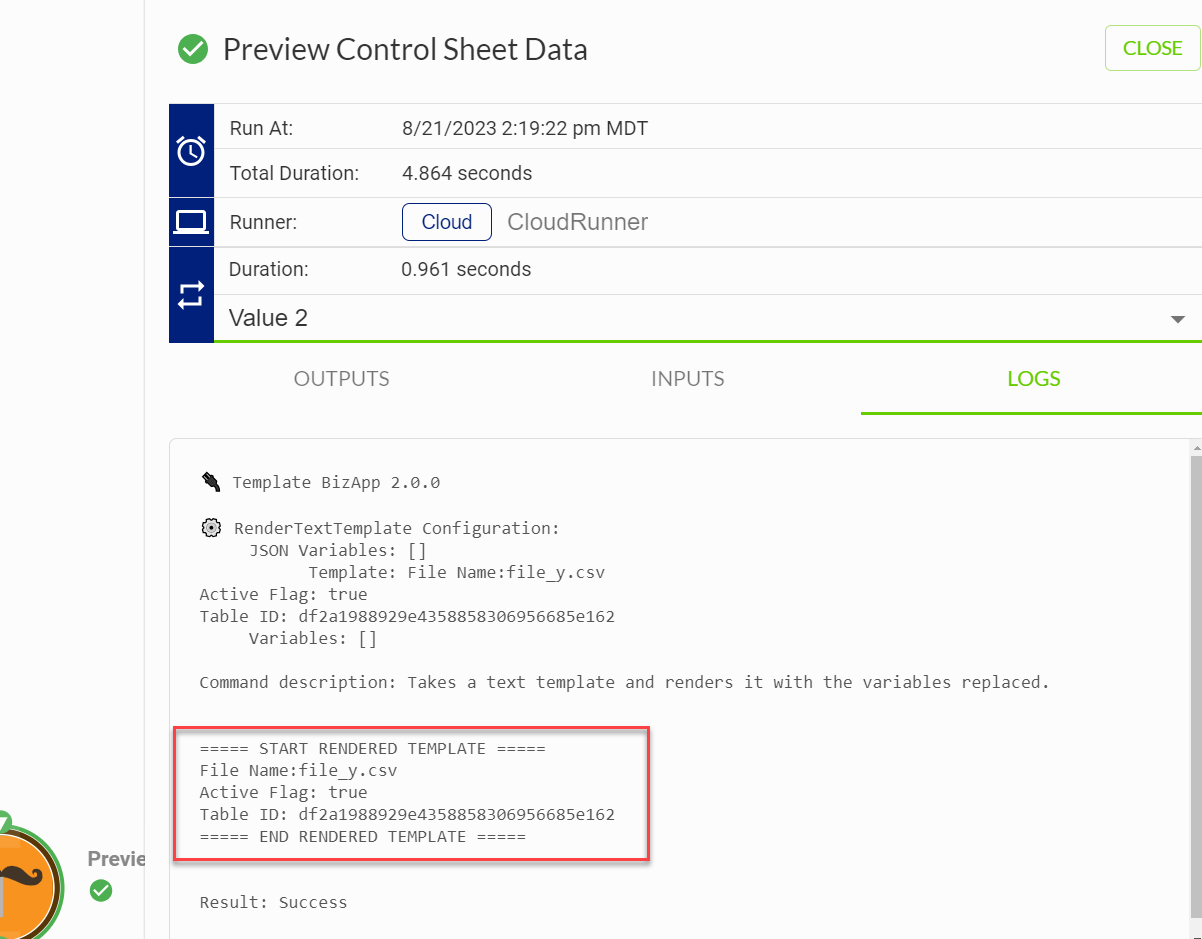Click the Cloud runner badge
The width and height of the screenshot is (1202, 939).
[447, 222]
